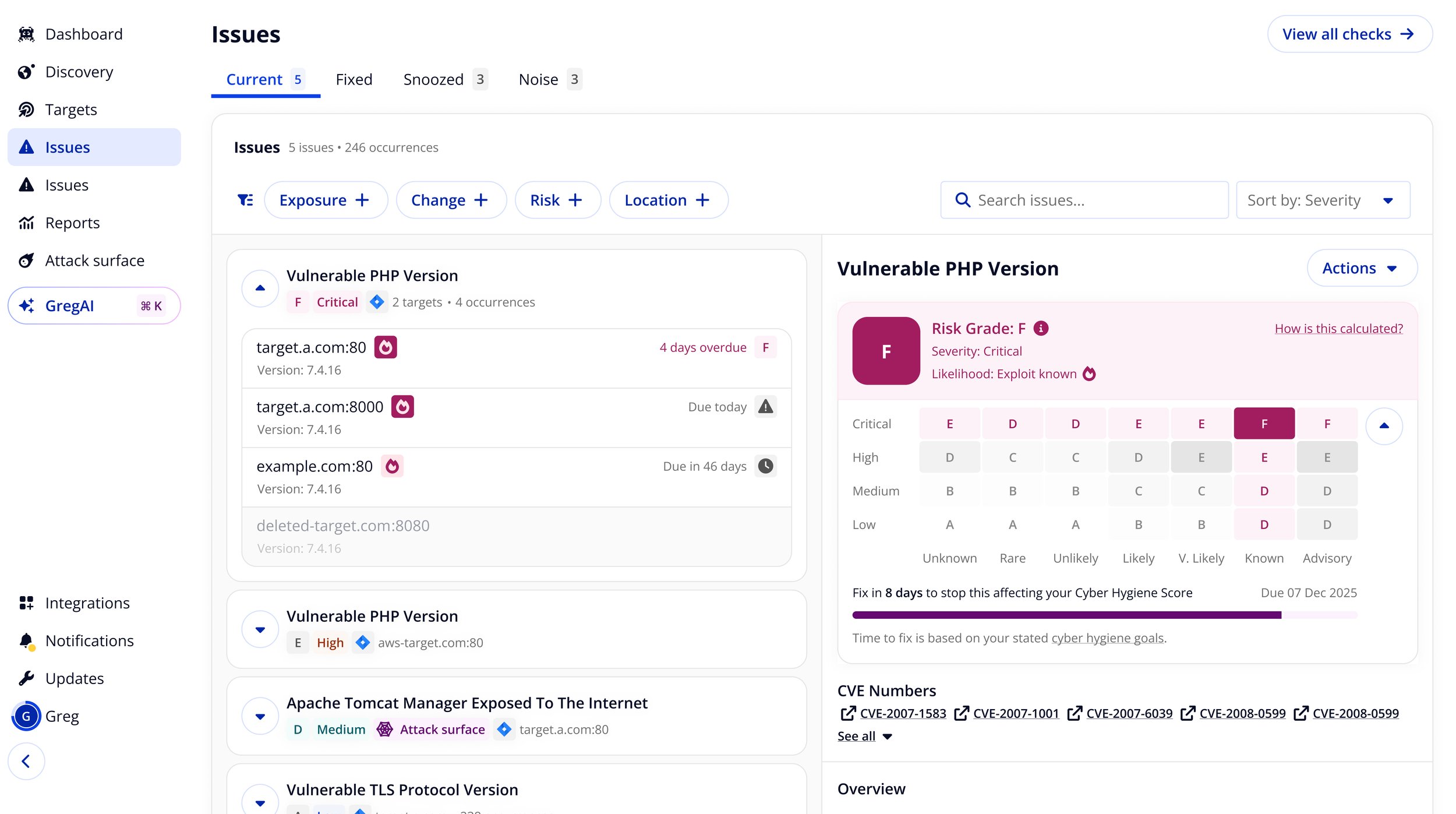The width and height of the screenshot is (1456, 814).
Task: Click the exploit flame icon on target.a.com:80
Action: click(x=386, y=347)
